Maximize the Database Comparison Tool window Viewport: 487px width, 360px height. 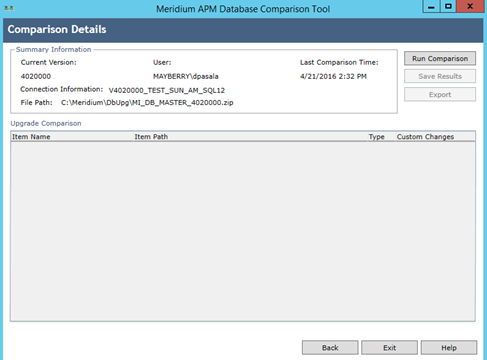(x=448, y=6)
